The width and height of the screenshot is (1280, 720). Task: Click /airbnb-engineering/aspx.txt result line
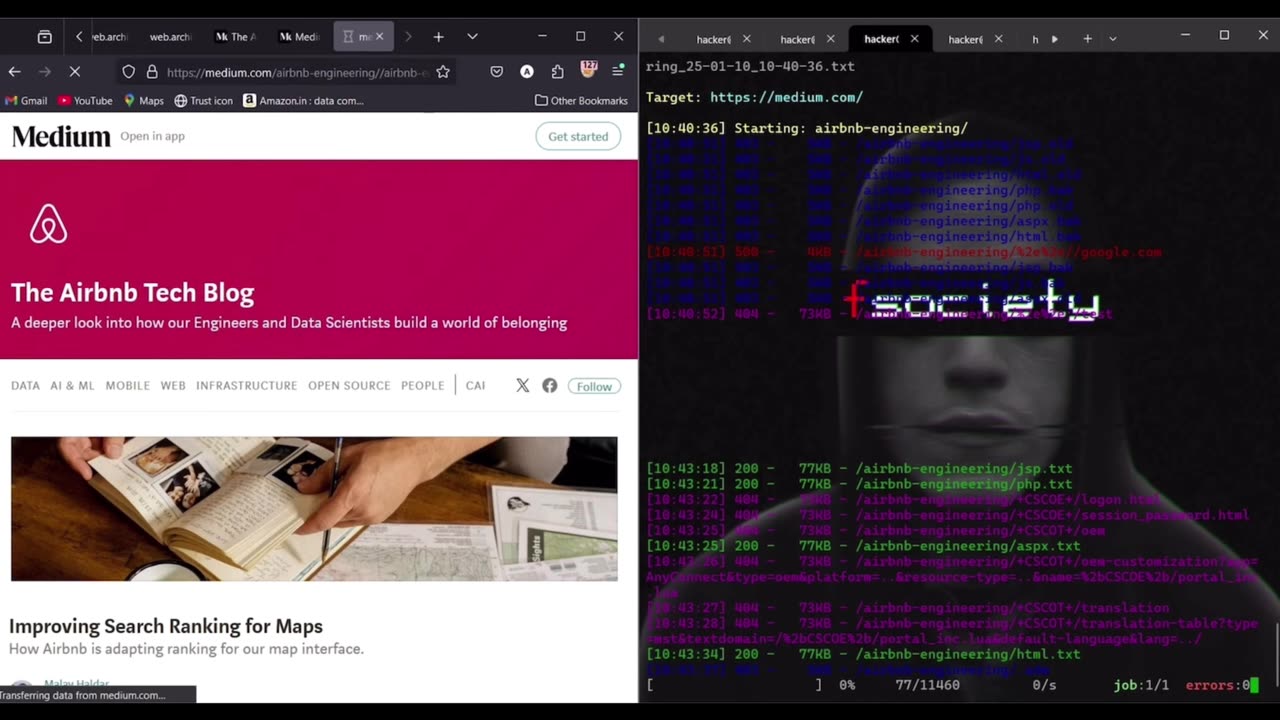click(x=863, y=546)
